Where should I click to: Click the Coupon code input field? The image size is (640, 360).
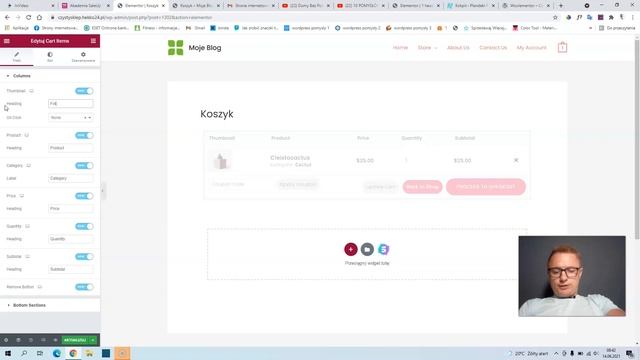click(241, 184)
